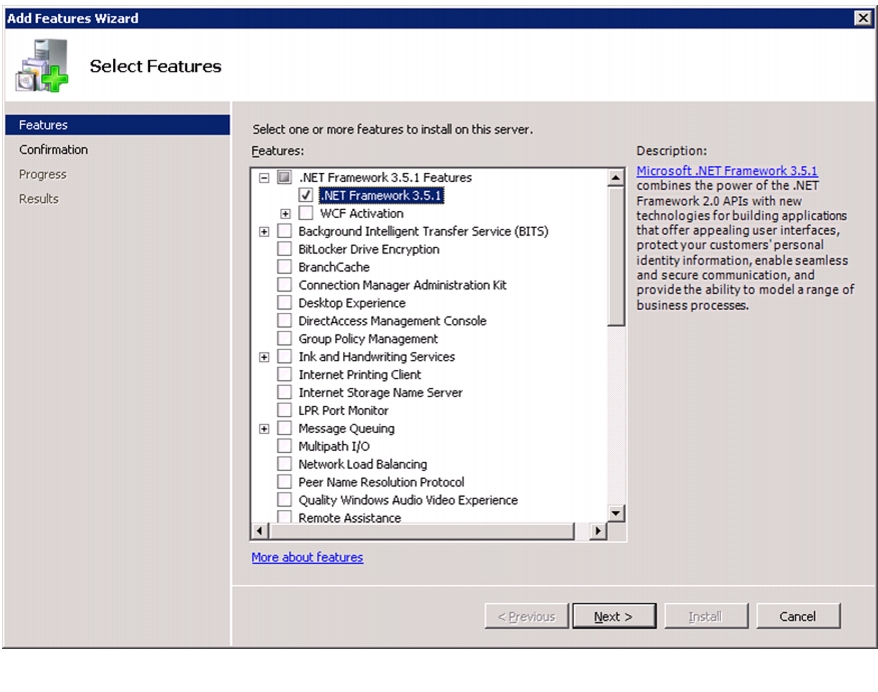Tick the BitLocker Drive Encryption checkbox
Screen dimensions: 878x692
pyautogui.click(x=284, y=249)
